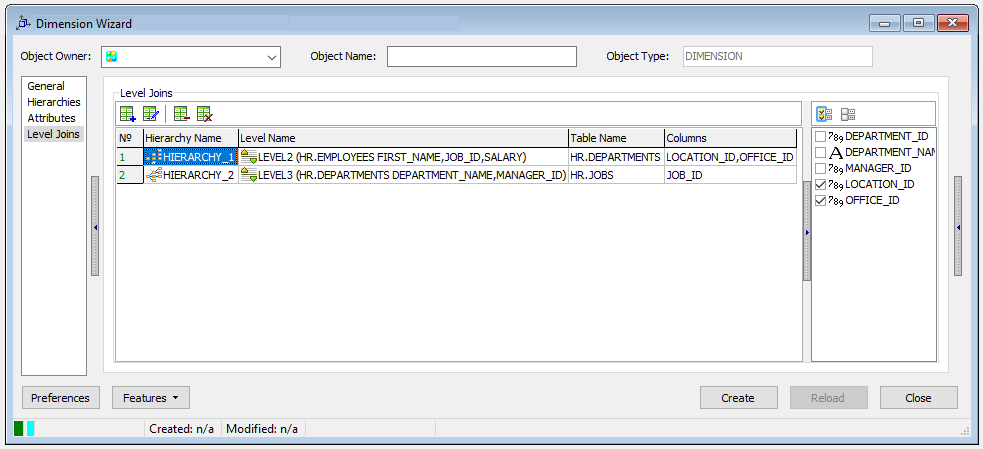
Task: Check the DEPARTMENT_NAME column checkbox
Action: [820, 152]
